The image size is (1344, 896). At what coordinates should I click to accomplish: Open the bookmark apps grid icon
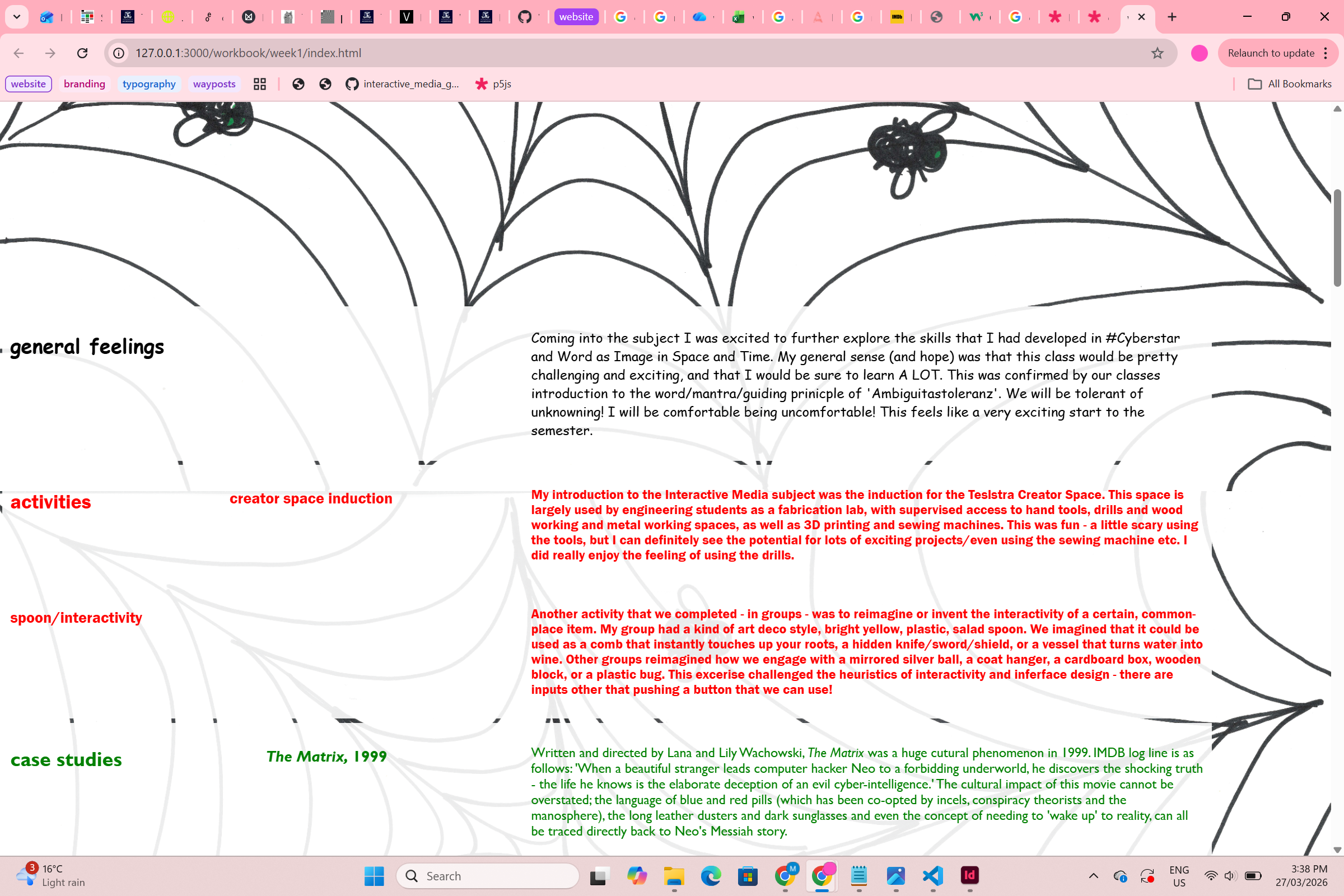[x=260, y=84]
